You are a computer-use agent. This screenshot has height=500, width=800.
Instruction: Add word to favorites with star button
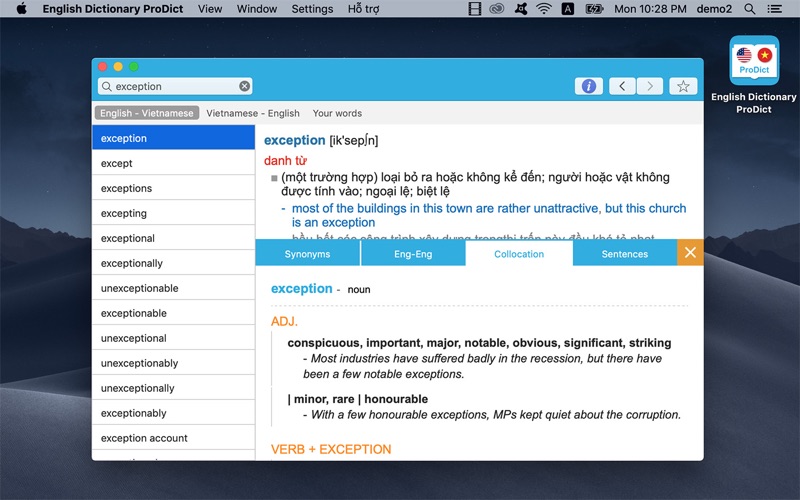[683, 86]
